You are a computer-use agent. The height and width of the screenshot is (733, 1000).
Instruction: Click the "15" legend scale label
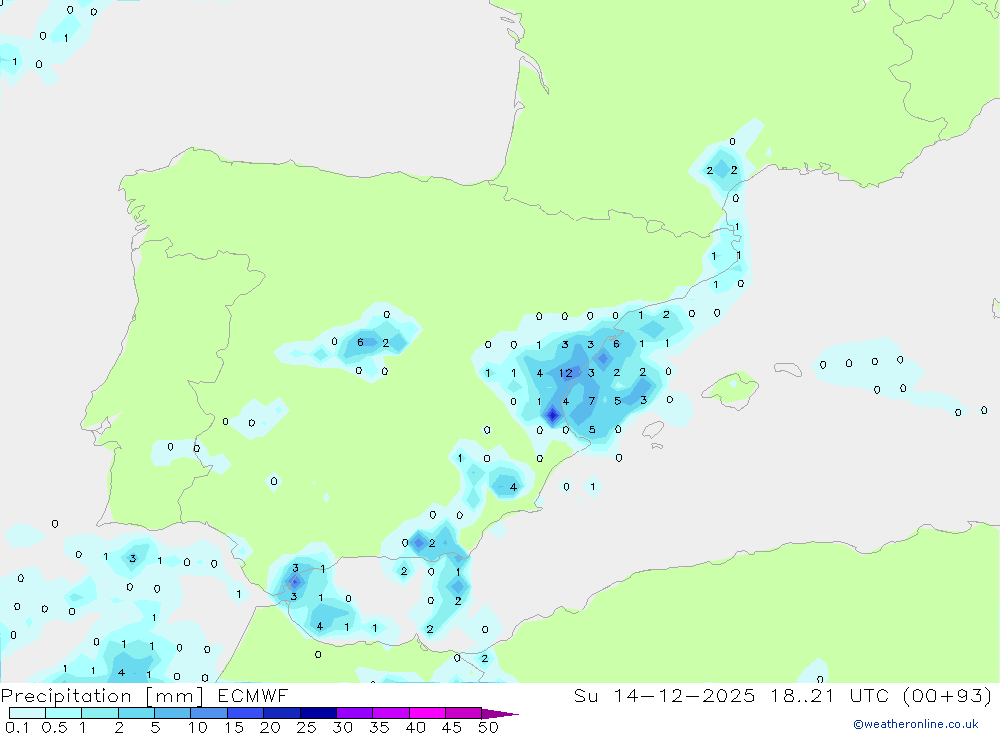(234, 727)
